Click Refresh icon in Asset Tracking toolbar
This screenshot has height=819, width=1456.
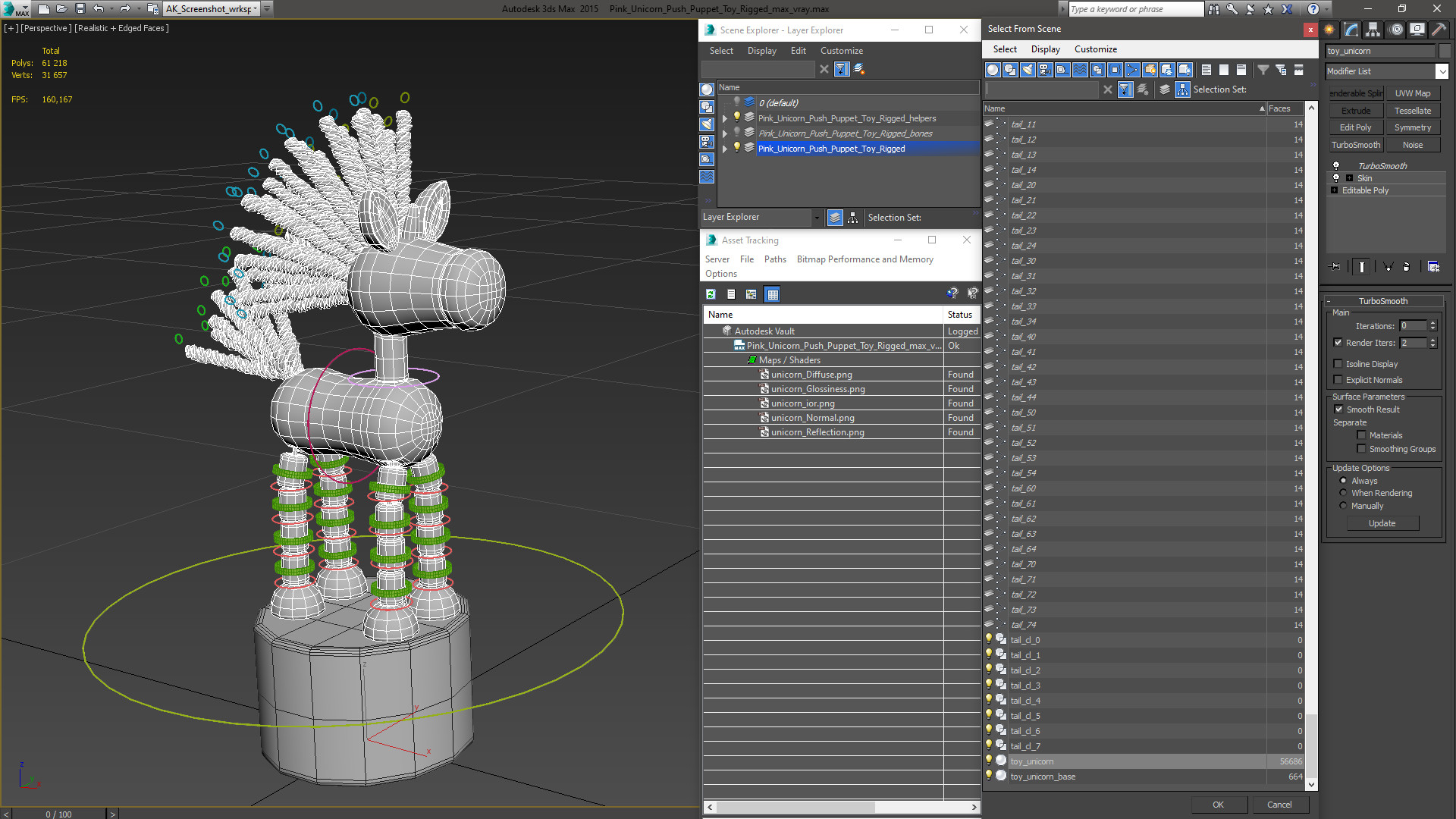click(x=711, y=294)
